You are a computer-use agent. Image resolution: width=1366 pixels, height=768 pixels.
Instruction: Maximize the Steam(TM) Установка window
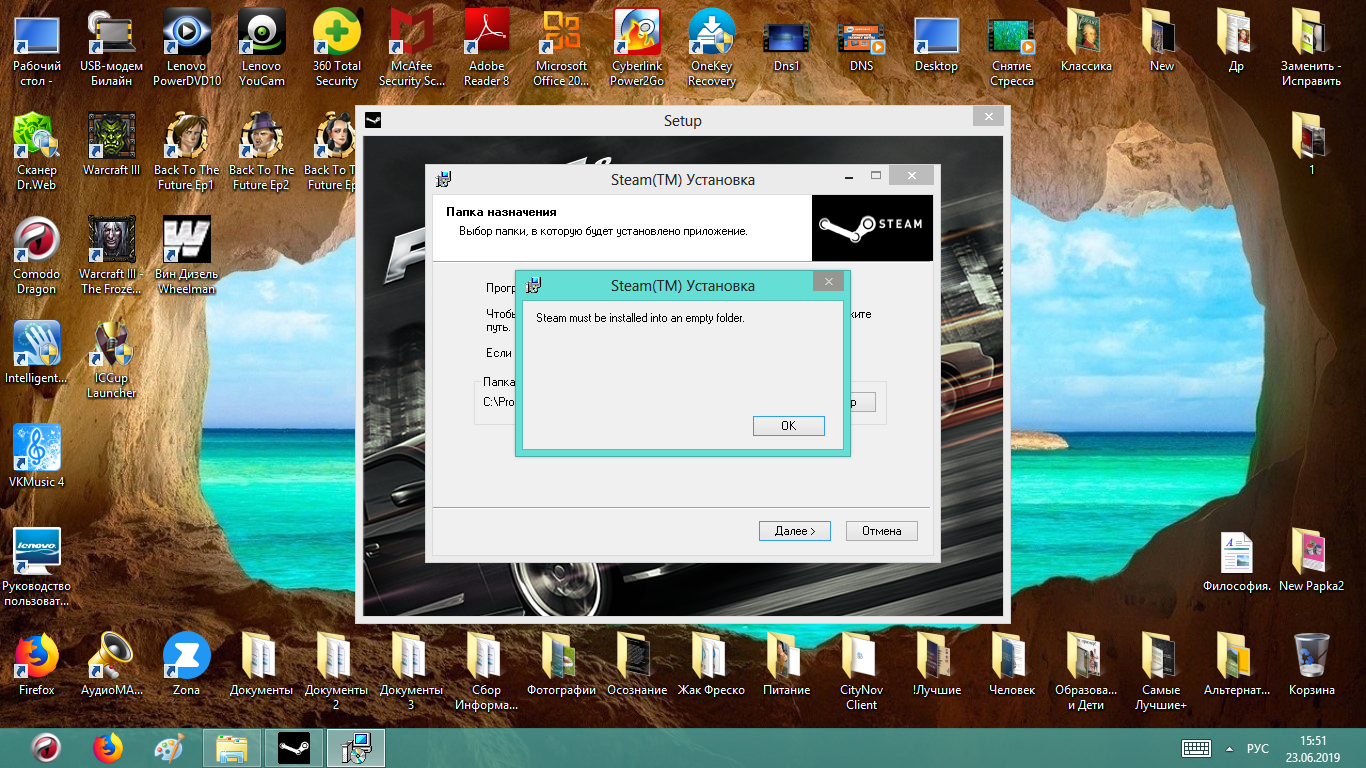876,176
